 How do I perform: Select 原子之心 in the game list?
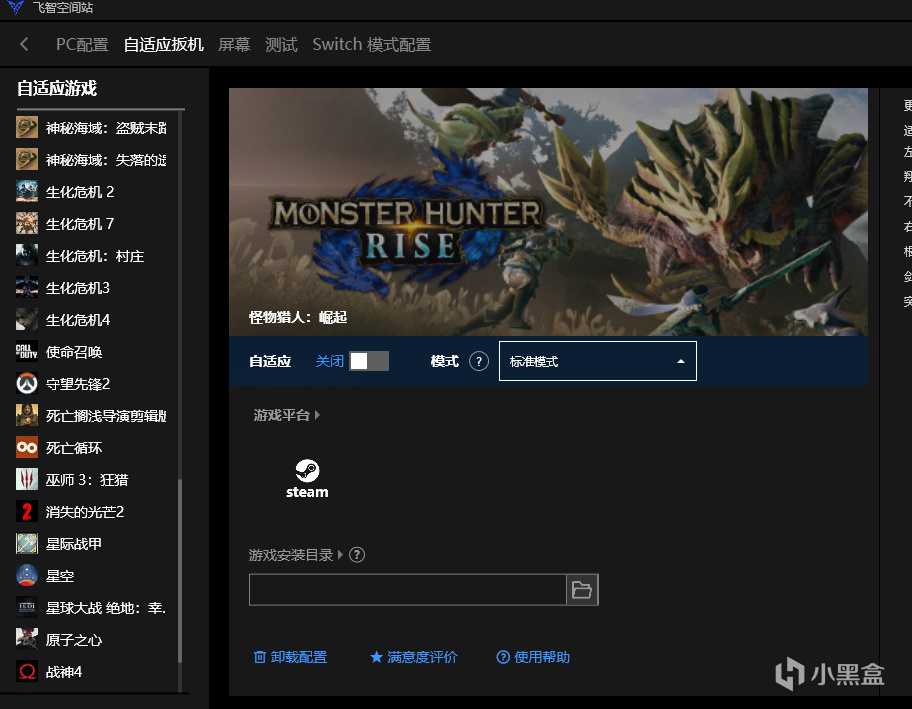coord(74,639)
